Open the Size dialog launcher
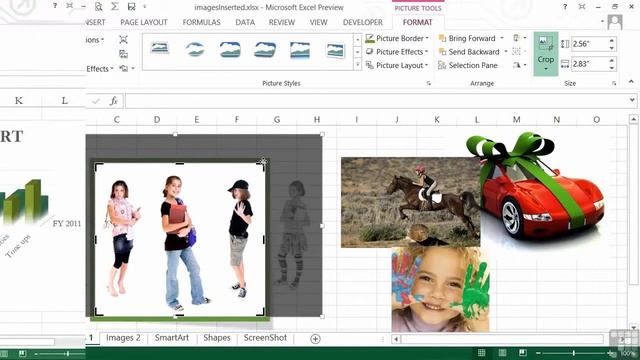640x360 pixels. (614, 83)
